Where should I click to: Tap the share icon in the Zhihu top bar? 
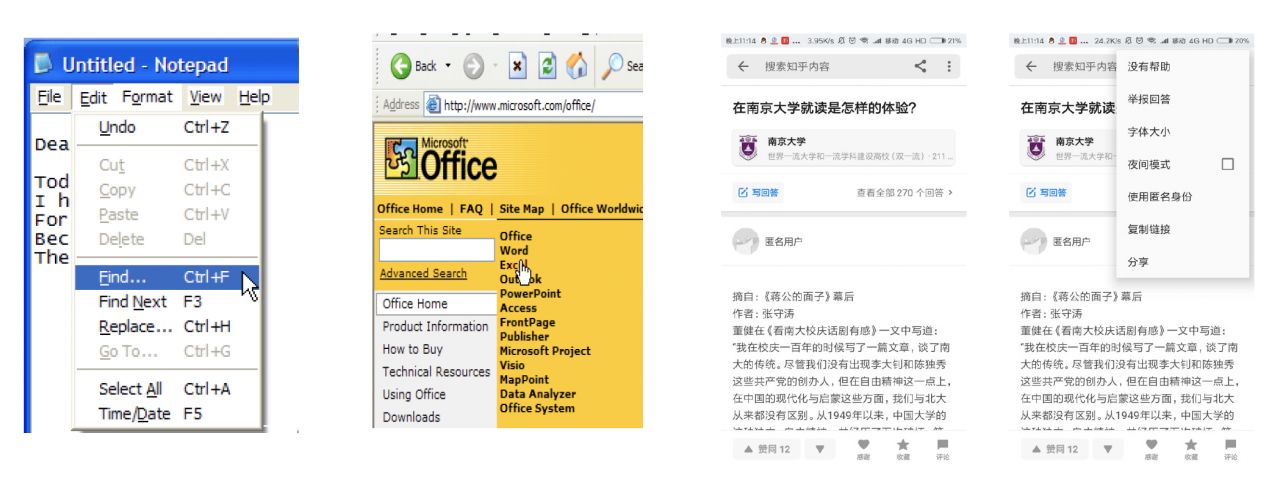click(x=920, y=66)
